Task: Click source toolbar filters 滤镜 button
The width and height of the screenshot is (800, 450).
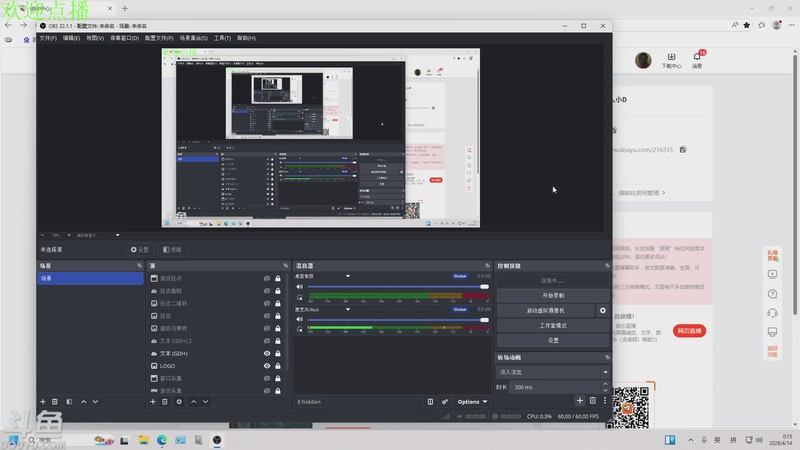Action: coord(172,249)
